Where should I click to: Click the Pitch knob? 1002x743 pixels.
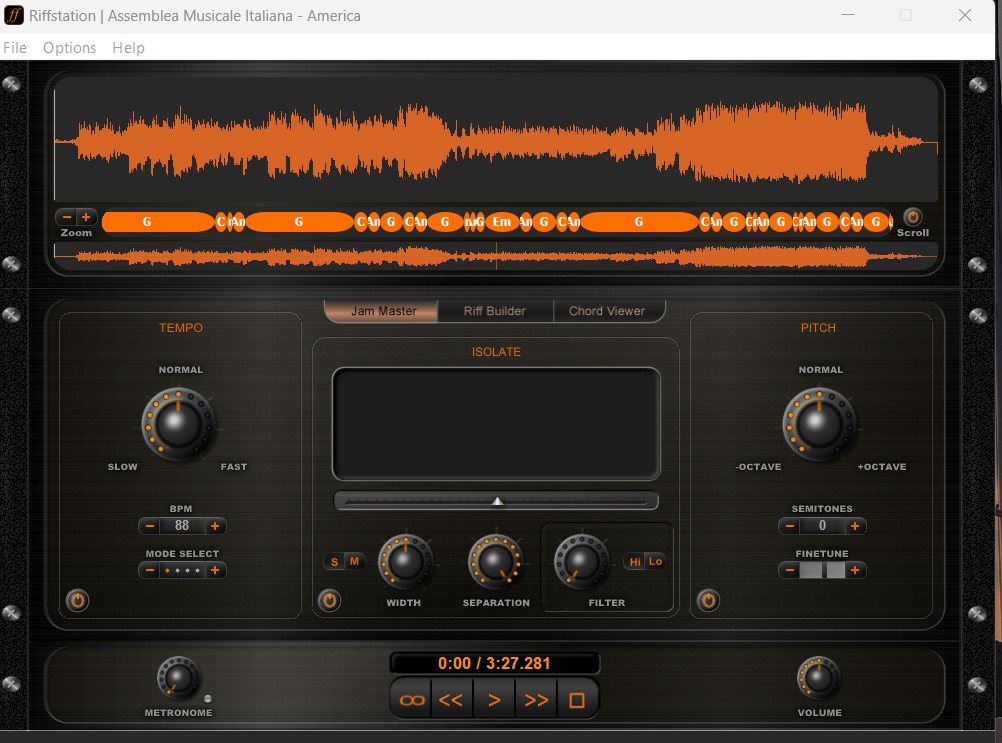pos(819,424)
